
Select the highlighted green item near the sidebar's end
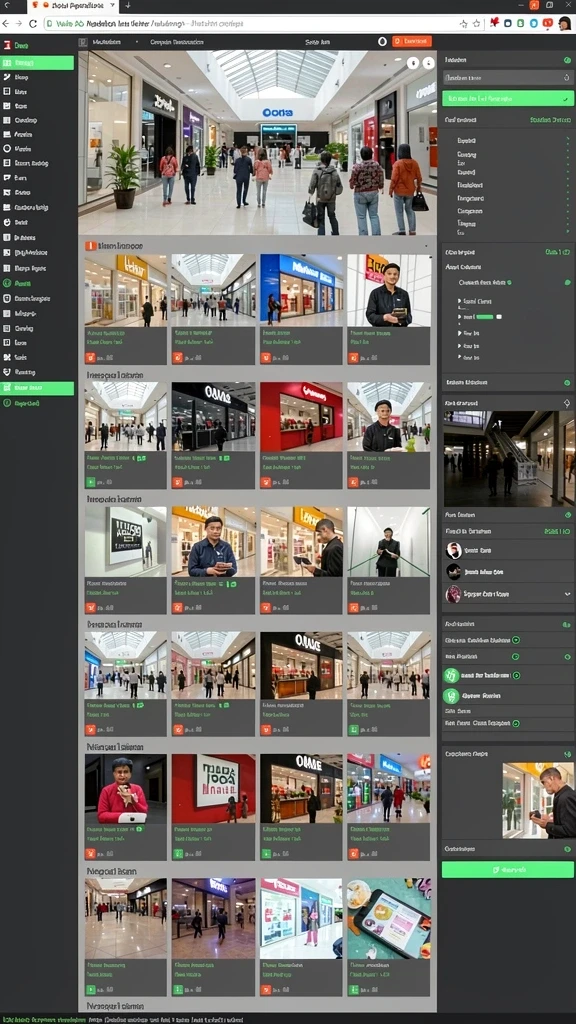tap(38, 388)
